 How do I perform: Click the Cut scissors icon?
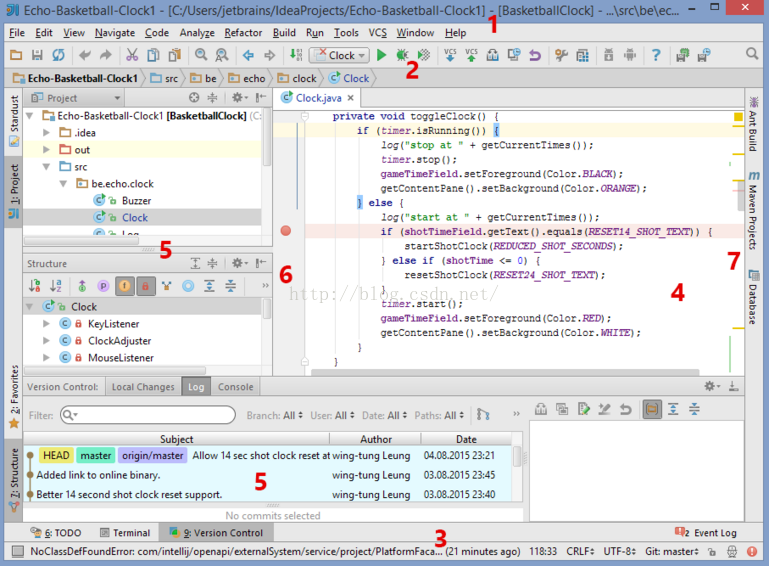[131, 55]
